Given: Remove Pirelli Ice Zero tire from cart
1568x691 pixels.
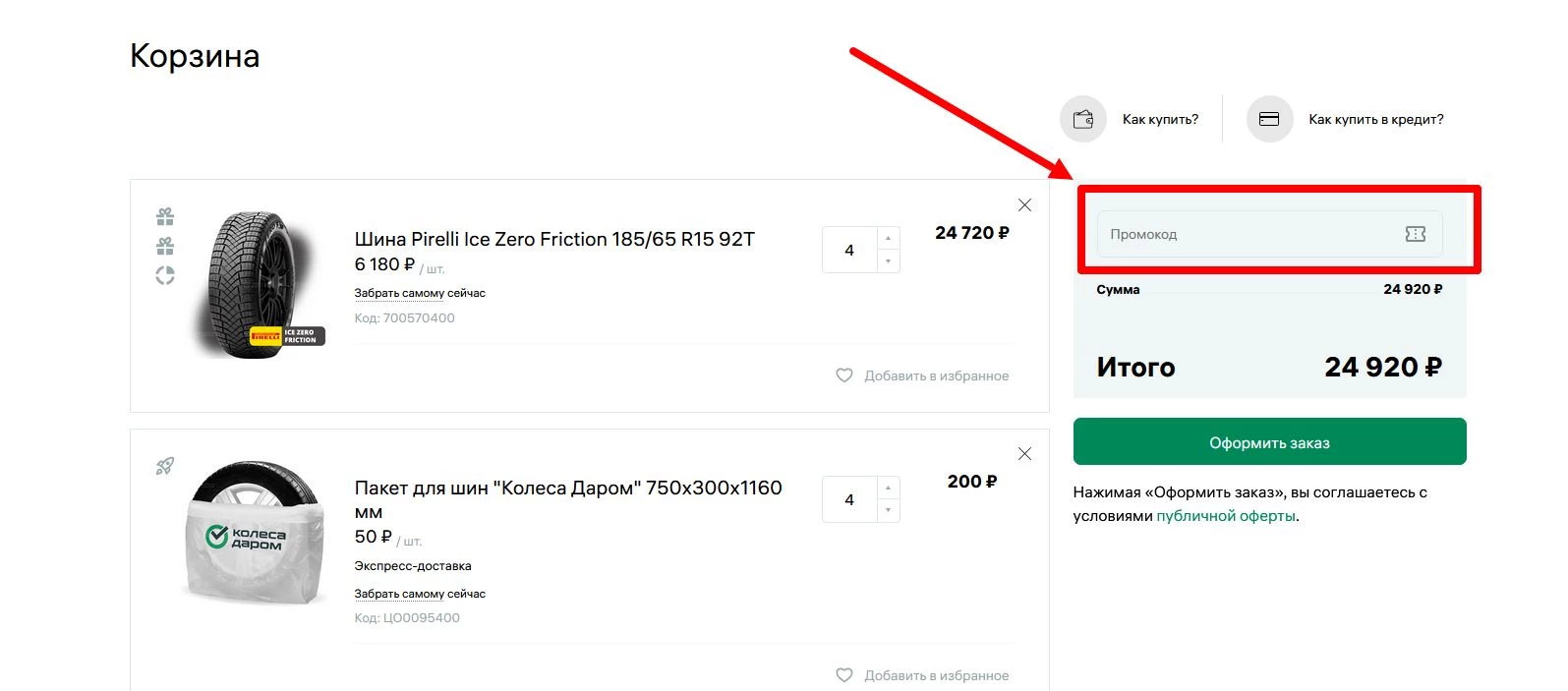Looking at the screenshot, I should [1024, 204].
